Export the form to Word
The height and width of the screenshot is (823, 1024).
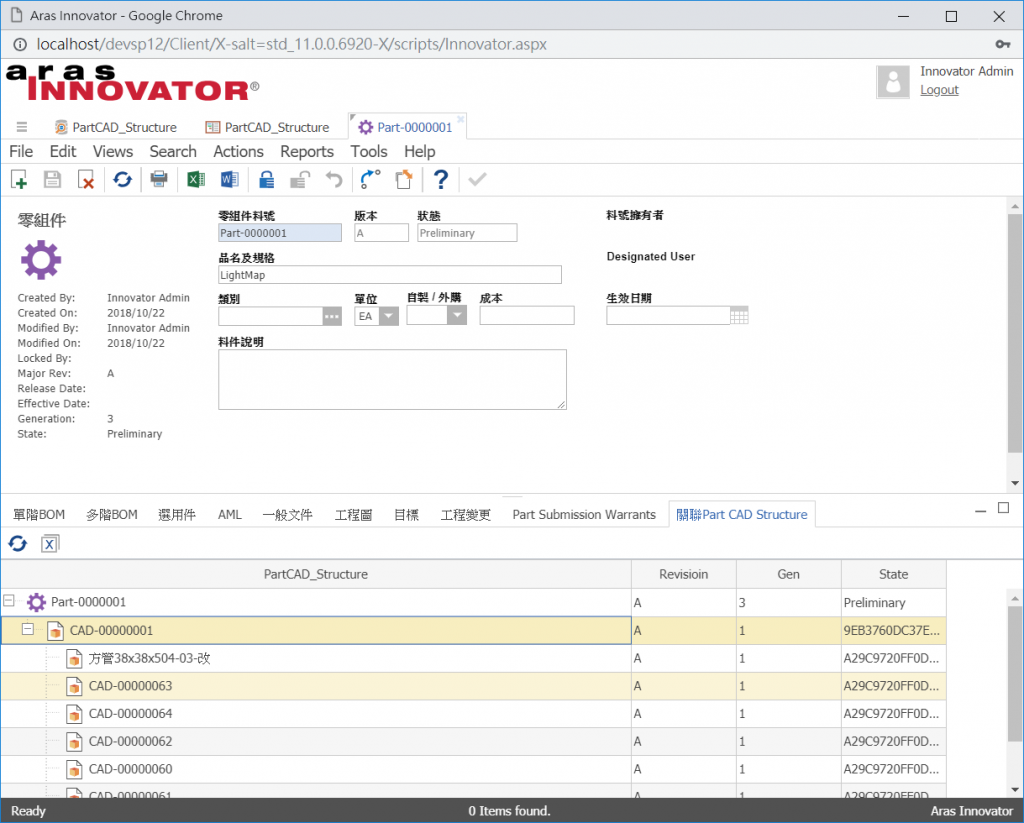(229, 179)
